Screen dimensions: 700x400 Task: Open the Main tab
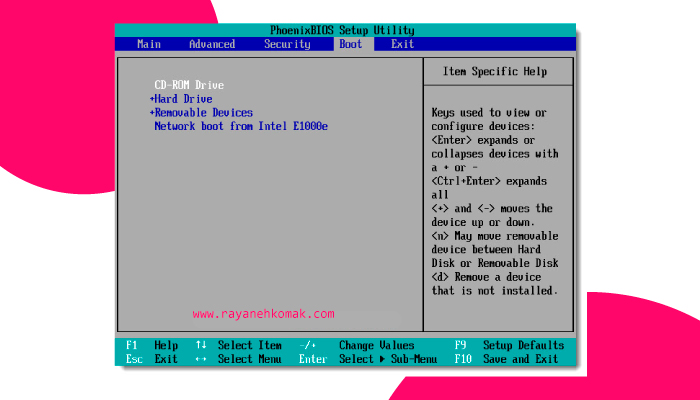coord(149,44)
